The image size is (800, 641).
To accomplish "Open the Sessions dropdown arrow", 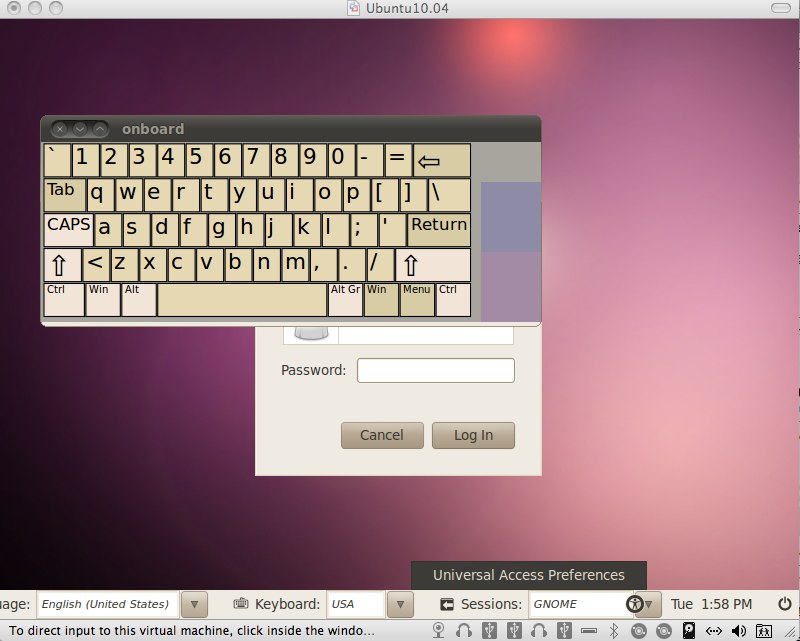I will [648, 604].
